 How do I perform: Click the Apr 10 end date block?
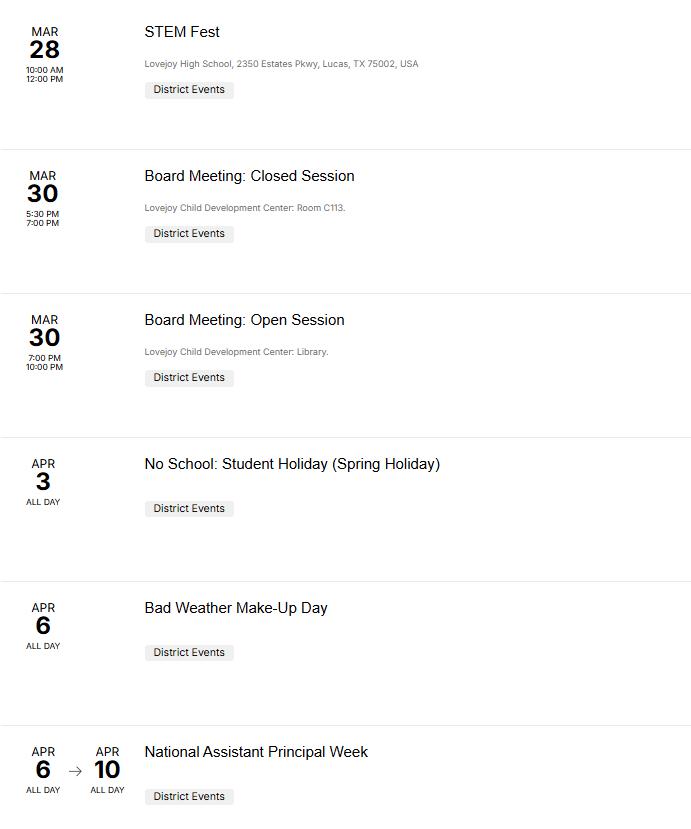[x=107, y=770]
